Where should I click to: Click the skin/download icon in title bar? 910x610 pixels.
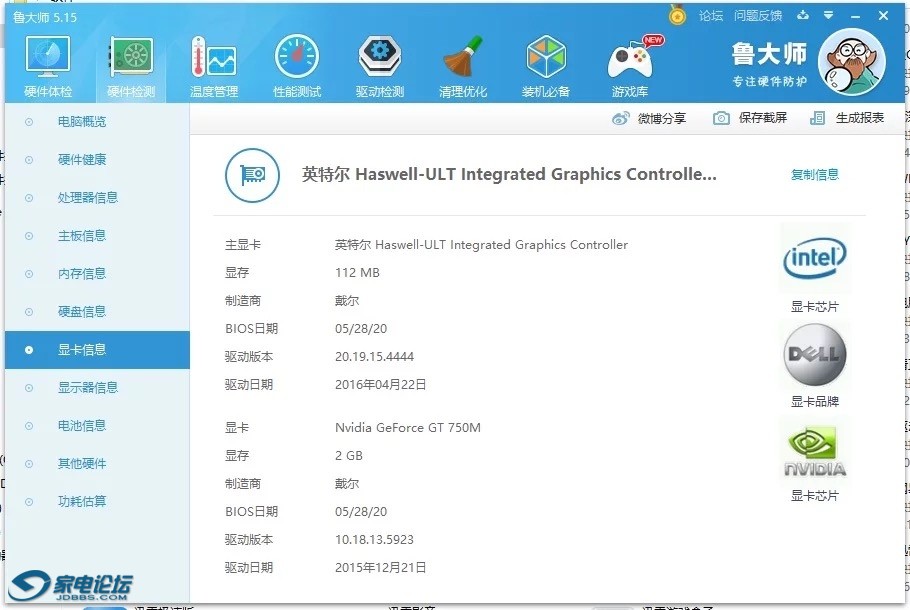(803, 15)
